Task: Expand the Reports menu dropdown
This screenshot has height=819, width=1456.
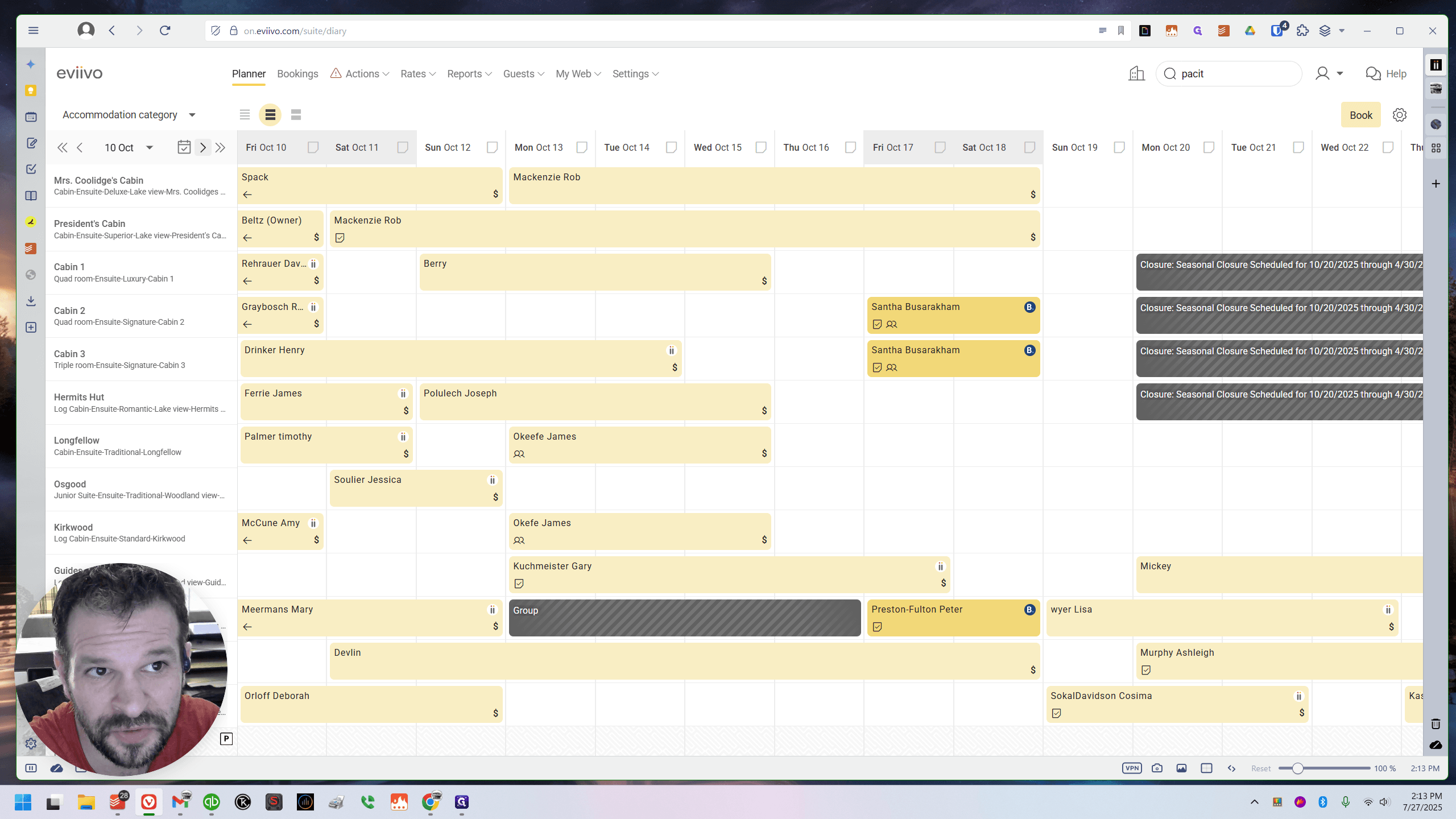Action: pos(469,74)
